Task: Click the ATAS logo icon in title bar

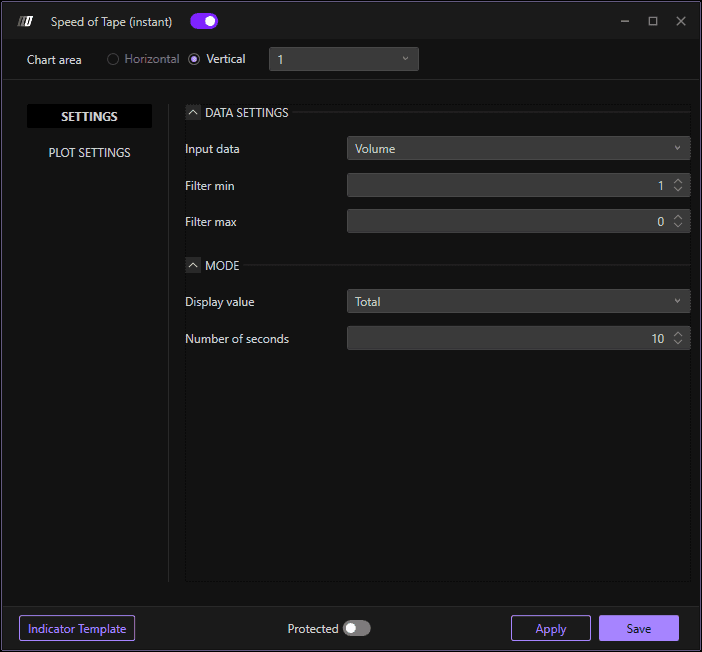Action: [x=25, y=21]
